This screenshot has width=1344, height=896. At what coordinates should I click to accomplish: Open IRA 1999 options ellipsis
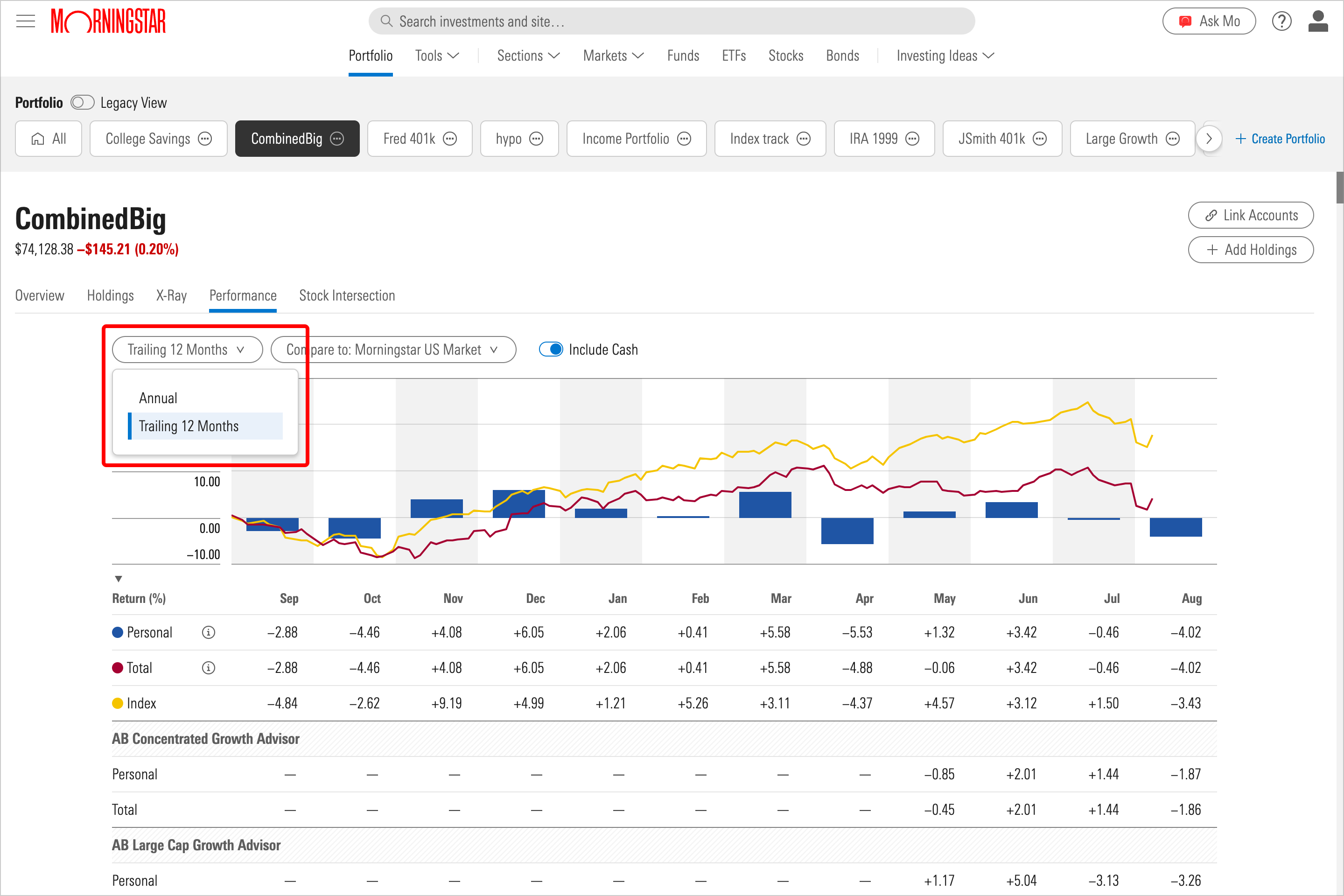[x=913, y=139]
